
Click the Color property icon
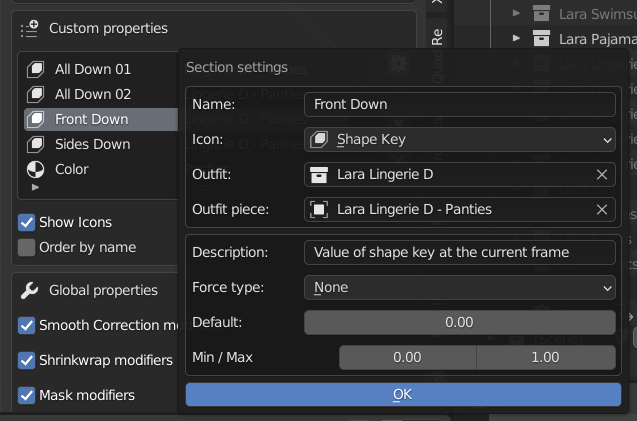tap(35, 169)
